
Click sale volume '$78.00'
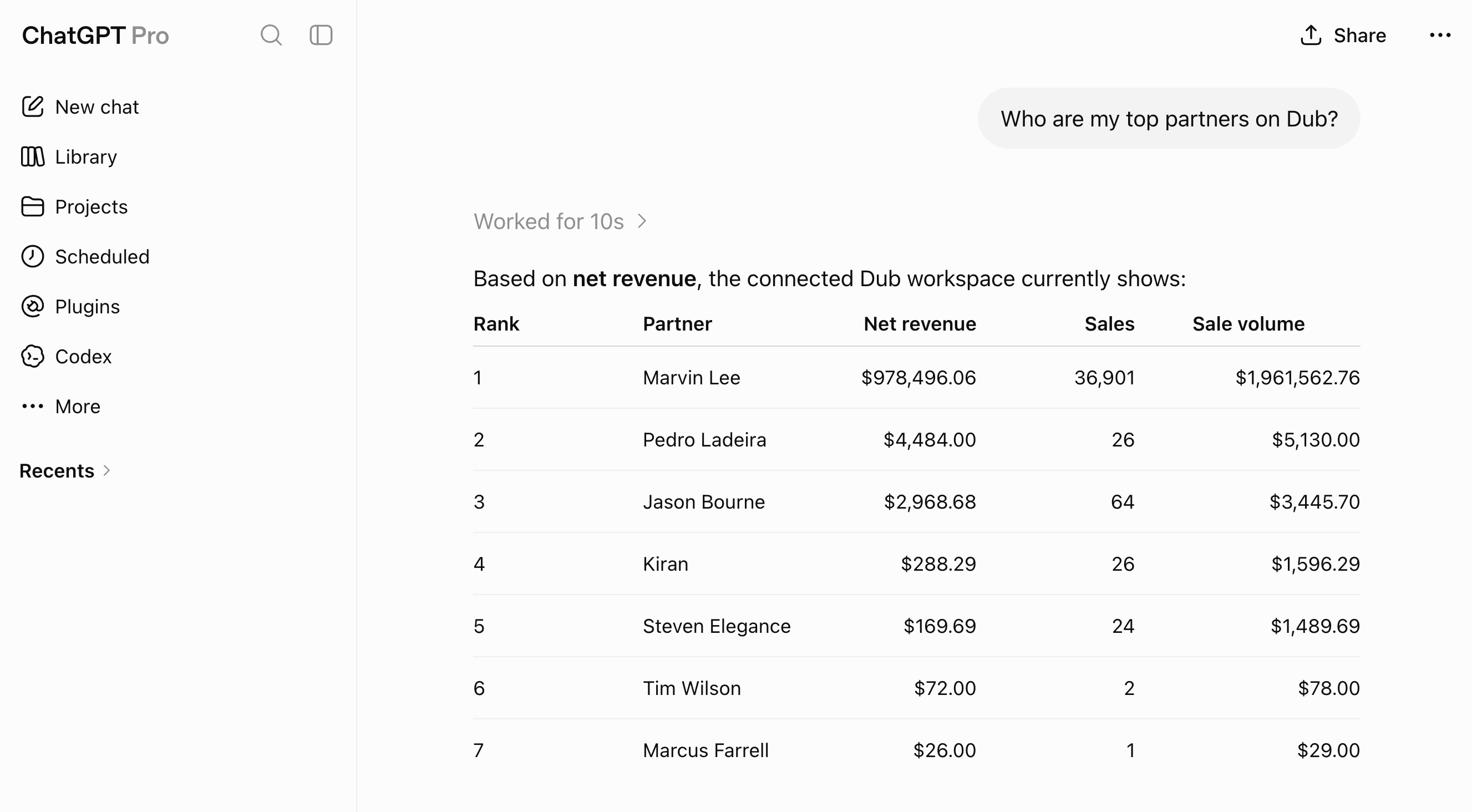(1329, 688)
